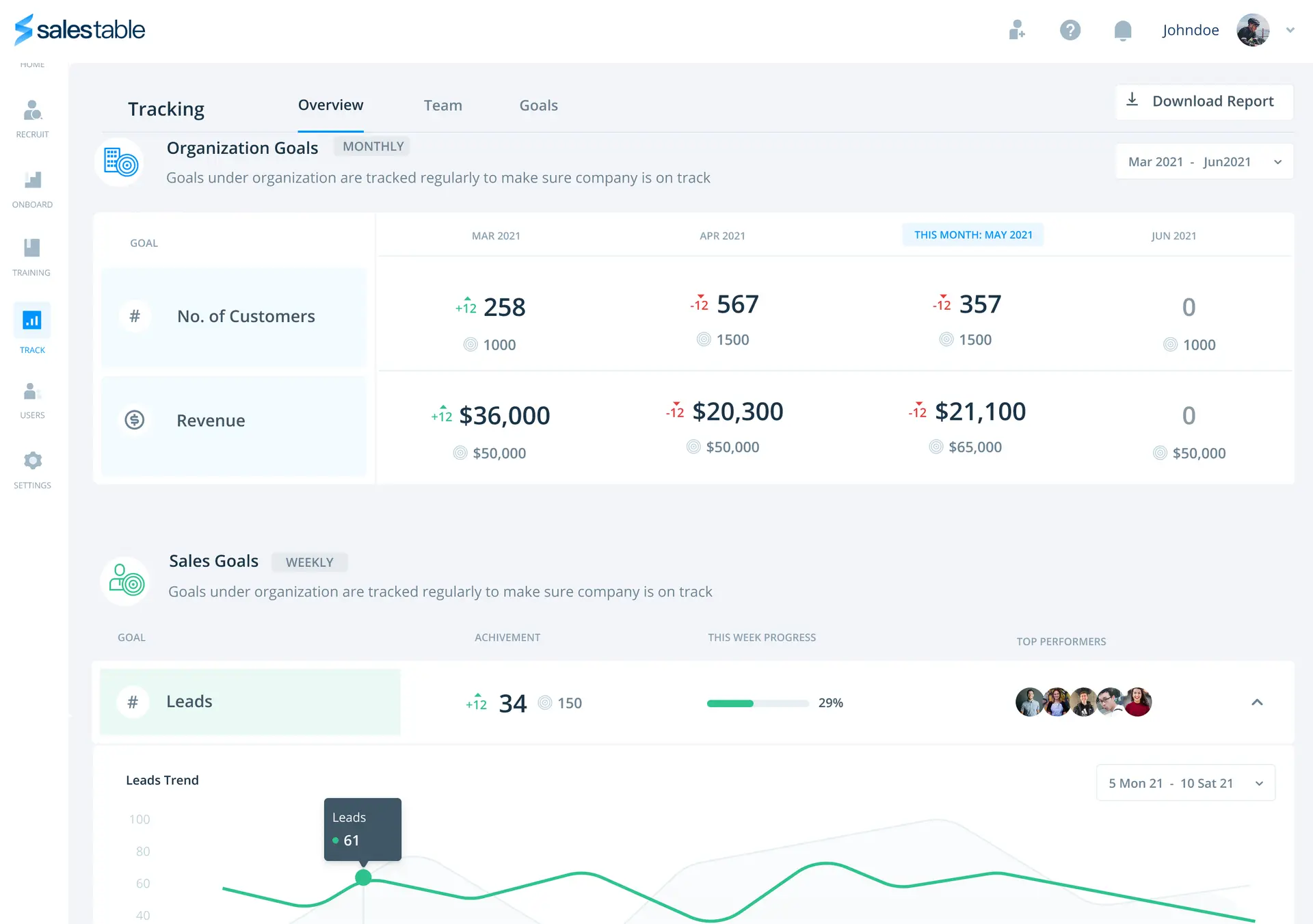Viewport: 1313px width, 924px height.
Task: Open the Mar 2021 - Jun2021 date dropdown
Action: 1204,162
